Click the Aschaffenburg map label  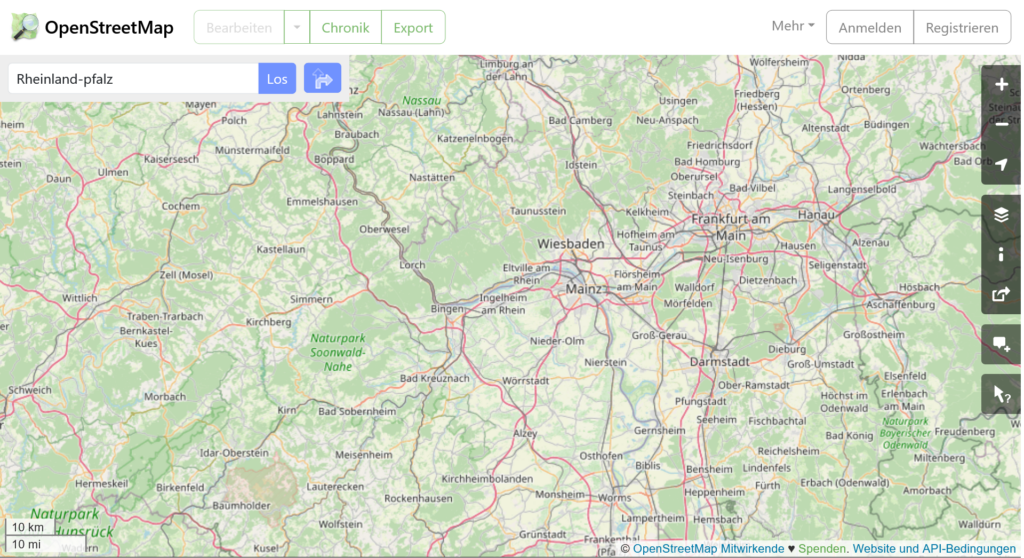point(901,304)
